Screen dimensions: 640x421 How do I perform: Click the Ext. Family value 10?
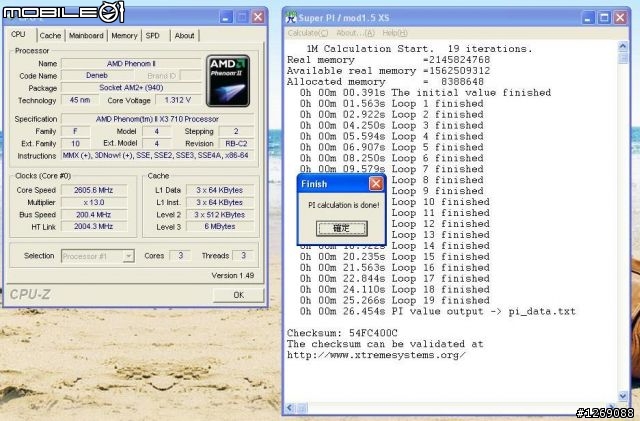click(x=76, y=144)
